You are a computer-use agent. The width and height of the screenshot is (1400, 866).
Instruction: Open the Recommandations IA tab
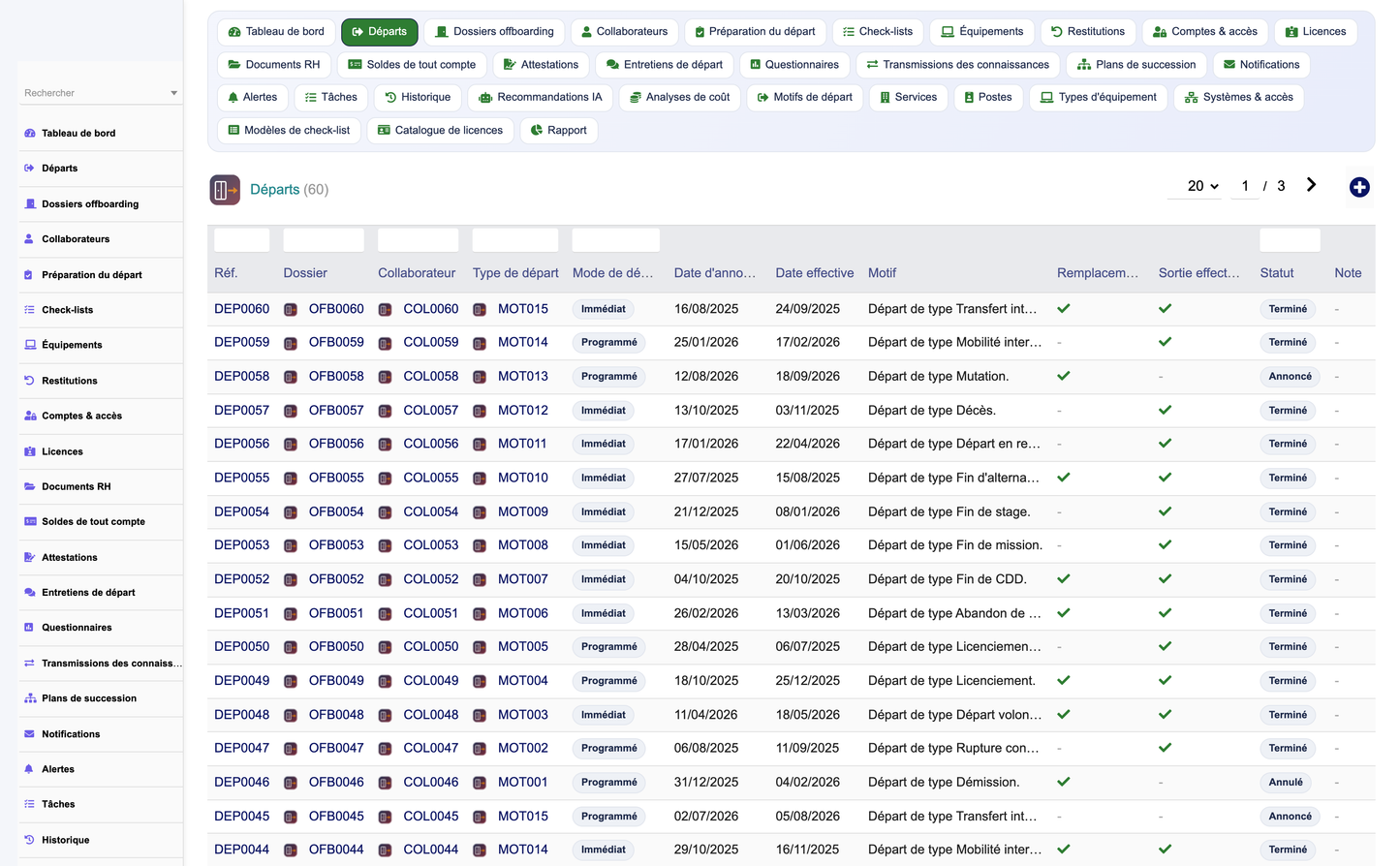541,98
